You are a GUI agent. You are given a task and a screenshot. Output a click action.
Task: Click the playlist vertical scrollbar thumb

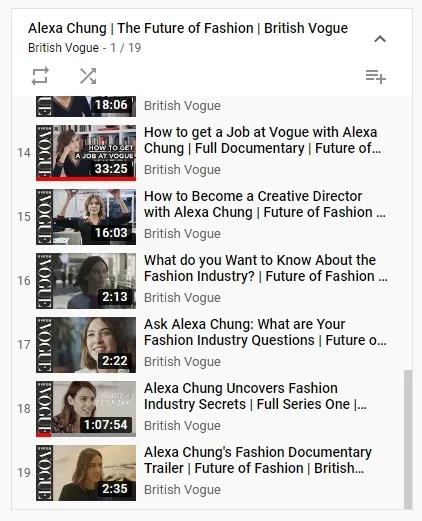[408, 439]
